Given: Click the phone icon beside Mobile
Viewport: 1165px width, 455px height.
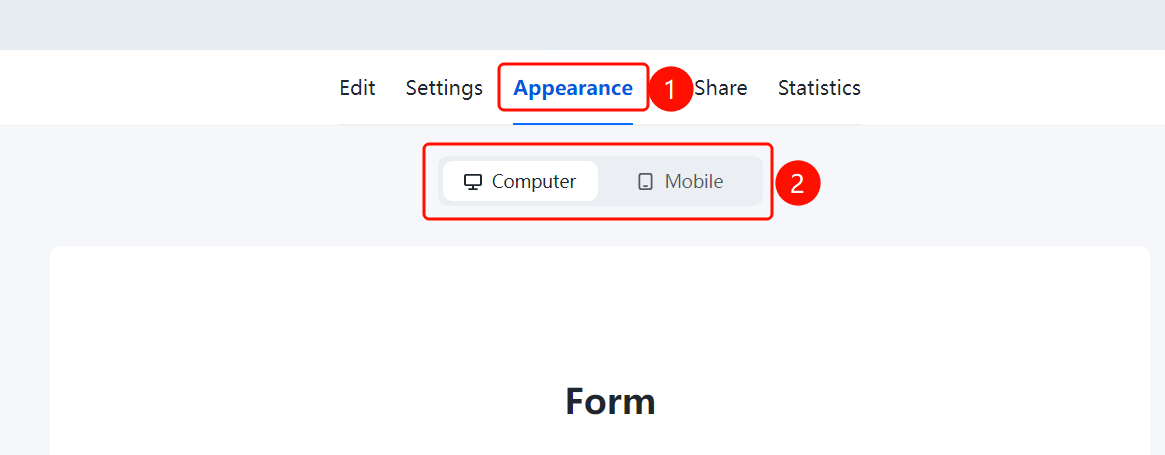Looking at the screenshot, I should 646,181.
